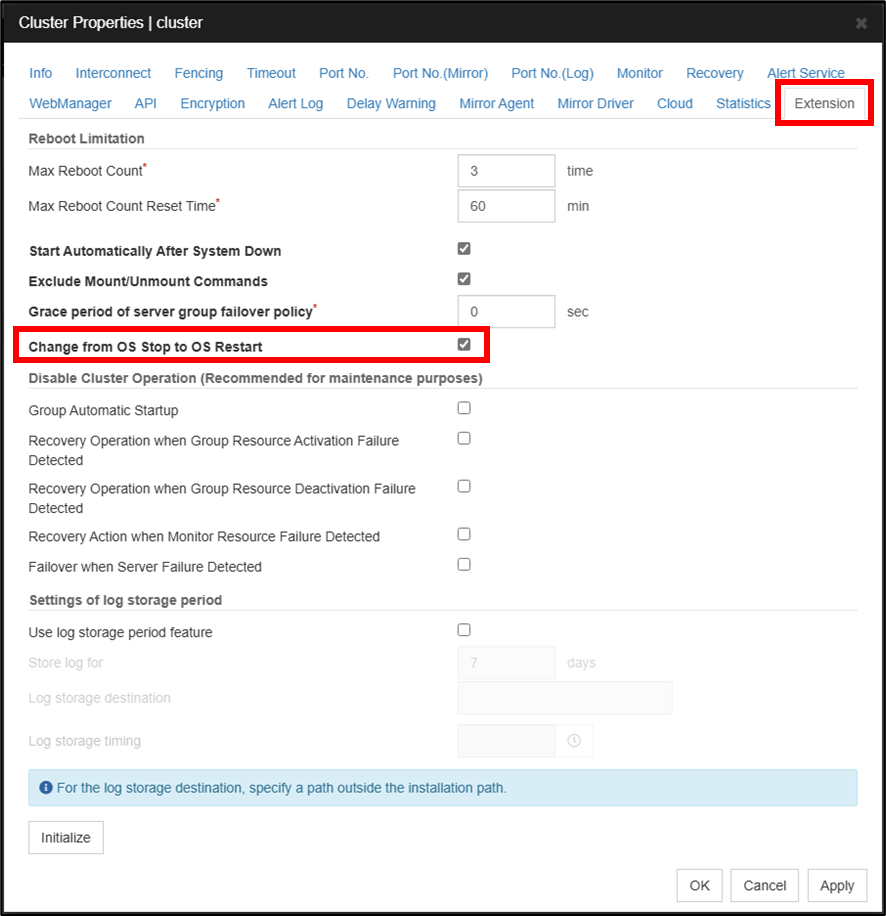Select the Encryption tab

point(212,103)
